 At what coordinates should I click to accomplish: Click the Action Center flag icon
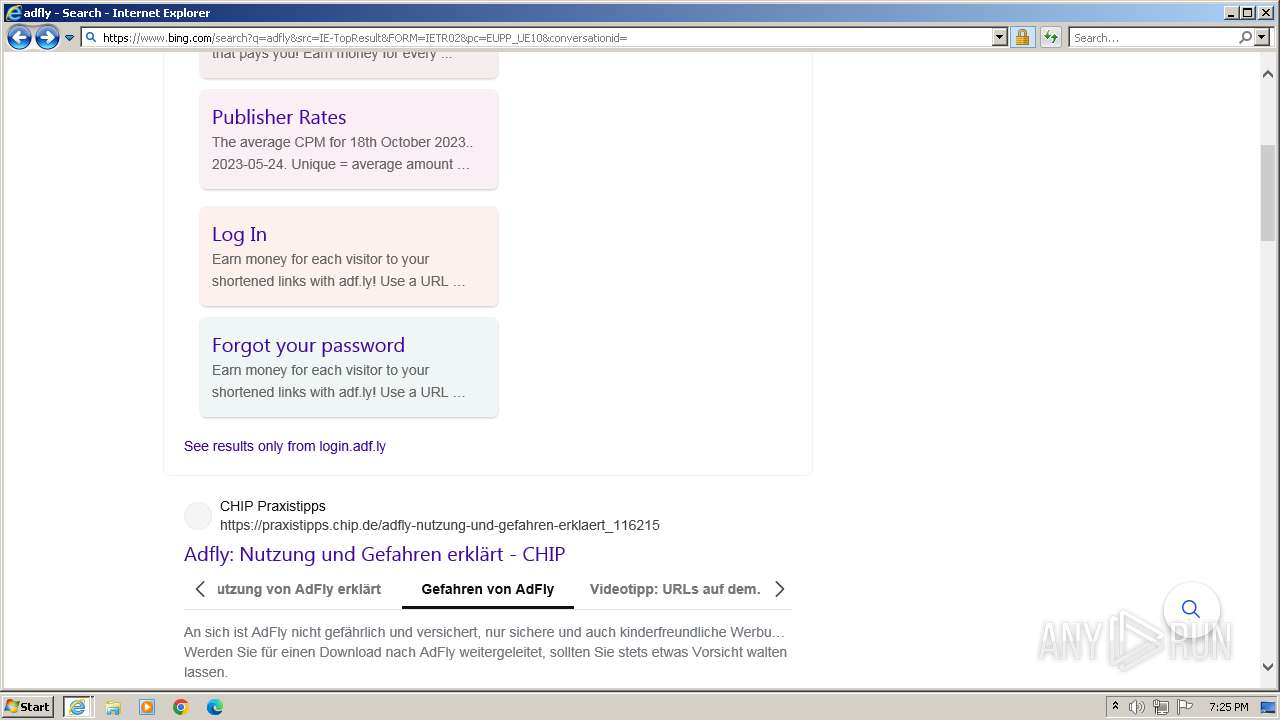(1185, 707)
